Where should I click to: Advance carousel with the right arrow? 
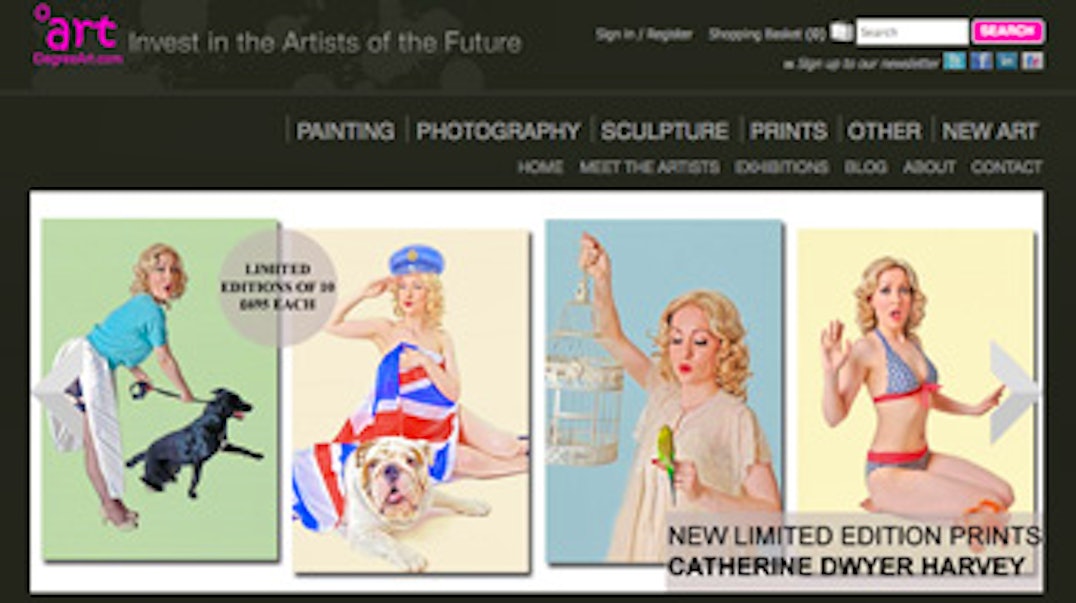[1014, 392]
